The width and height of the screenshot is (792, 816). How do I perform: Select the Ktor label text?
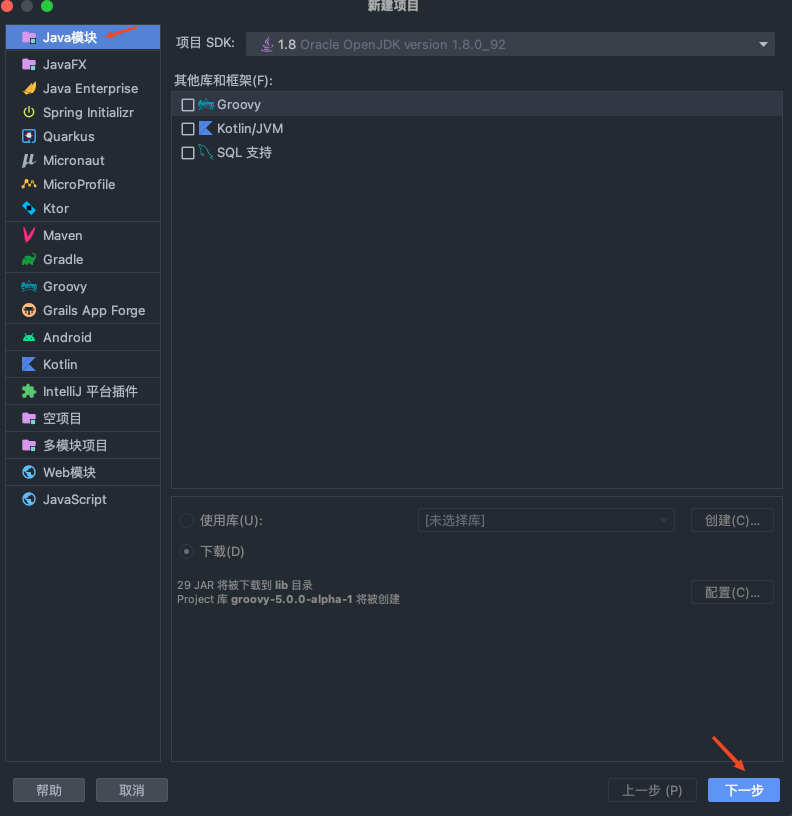coord(56,208)
